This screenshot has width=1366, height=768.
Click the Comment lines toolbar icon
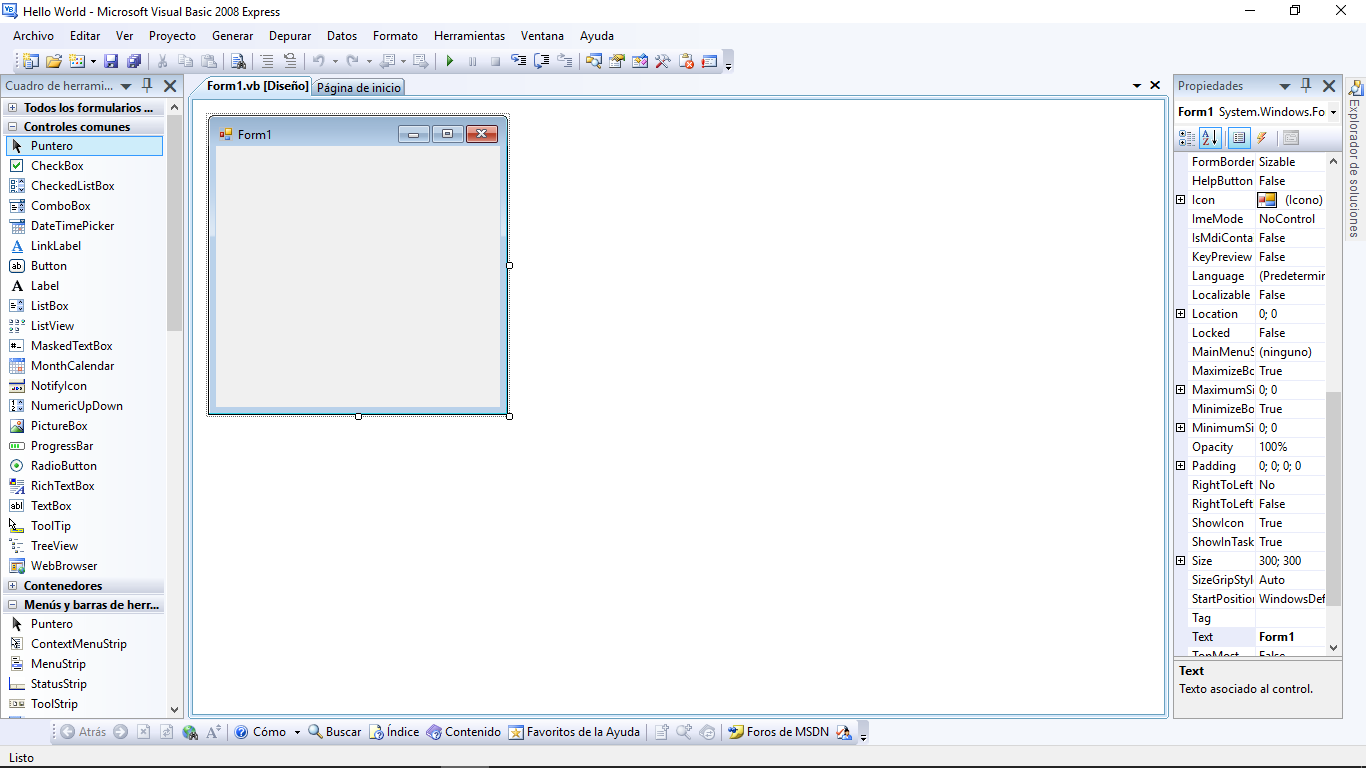pyautogui.click(x=267, y=61)
